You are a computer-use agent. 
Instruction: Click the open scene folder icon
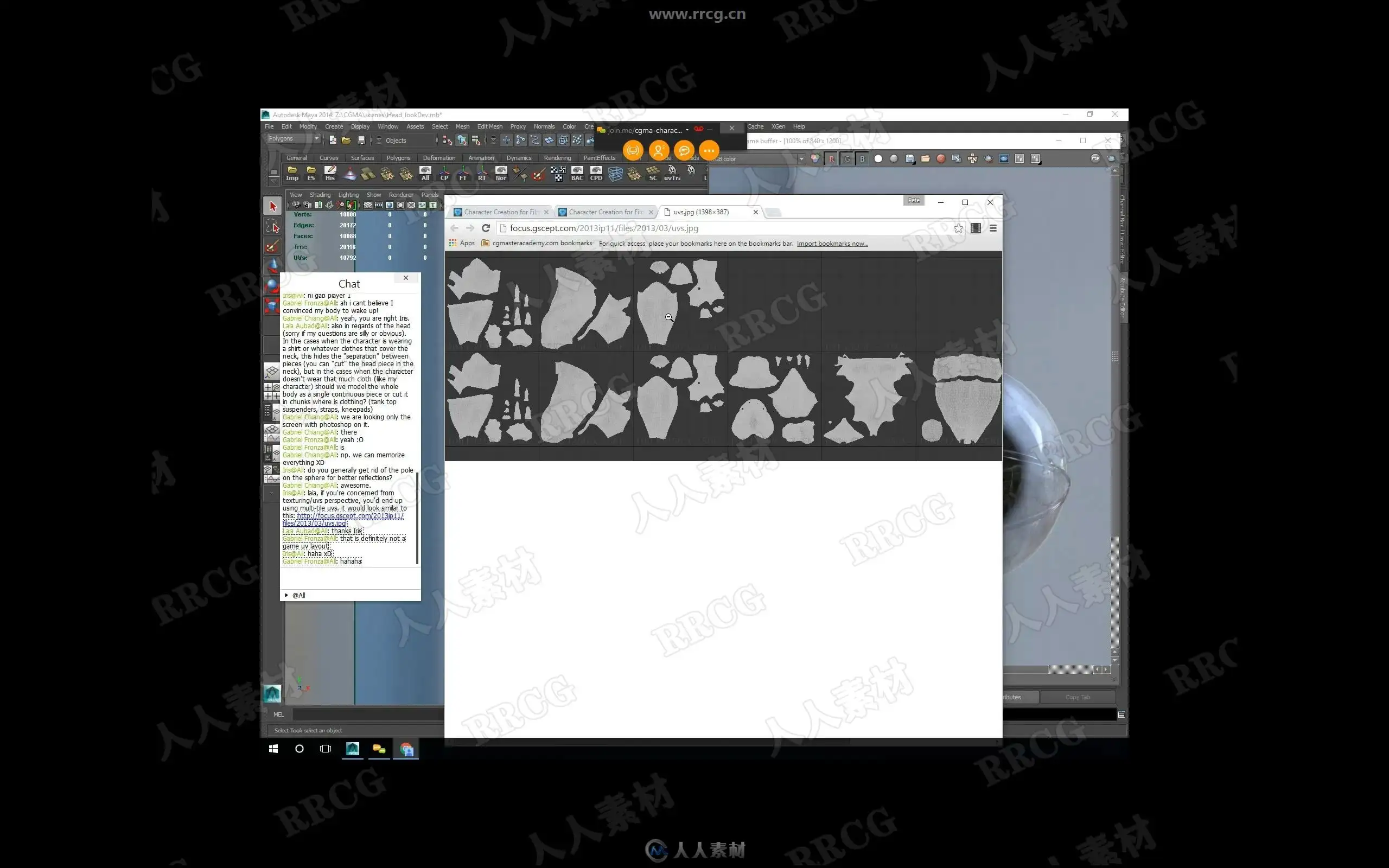tap(346, 140)
